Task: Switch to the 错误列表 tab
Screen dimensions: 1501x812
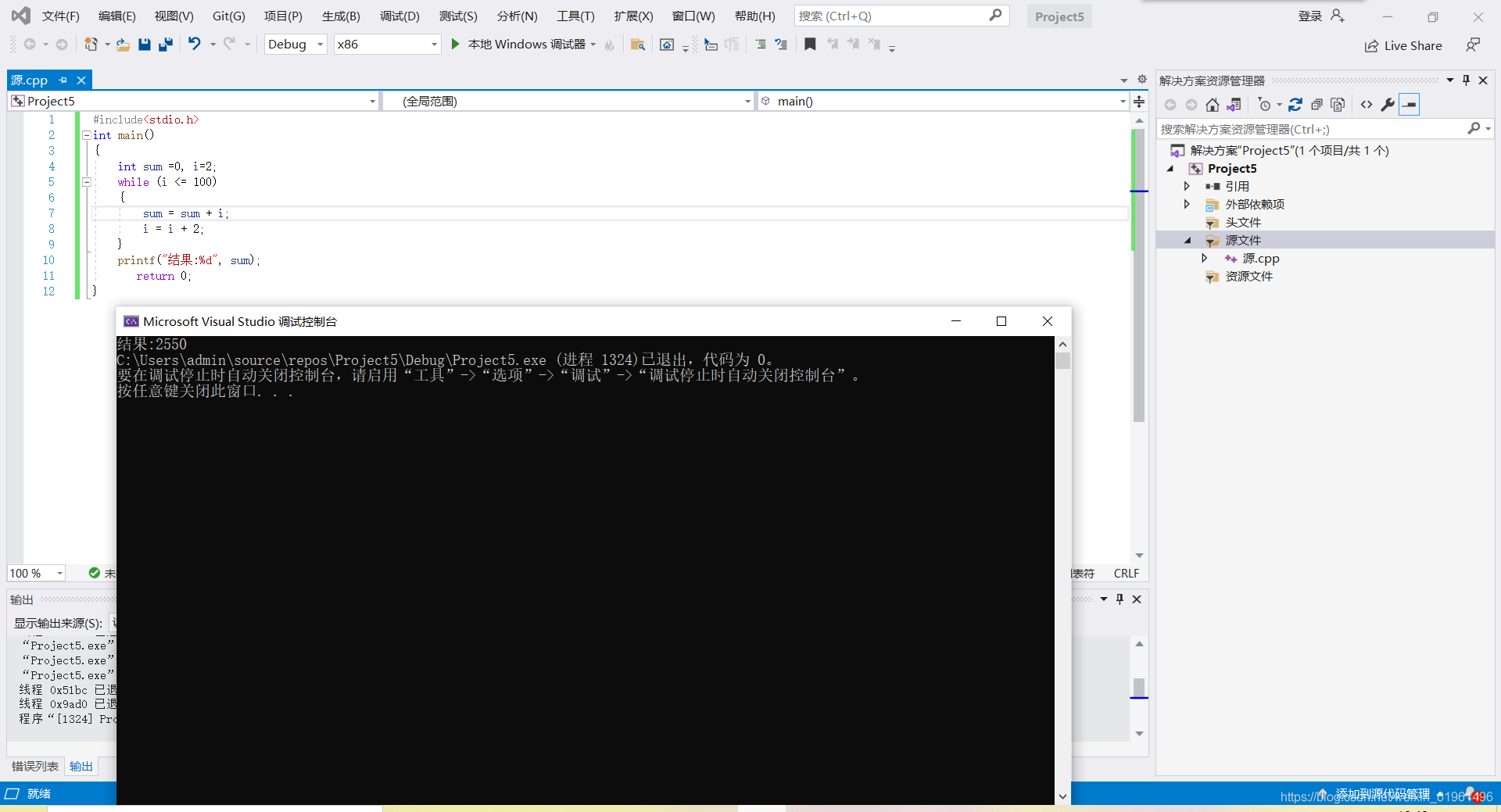Action: (x=35, y=767)
